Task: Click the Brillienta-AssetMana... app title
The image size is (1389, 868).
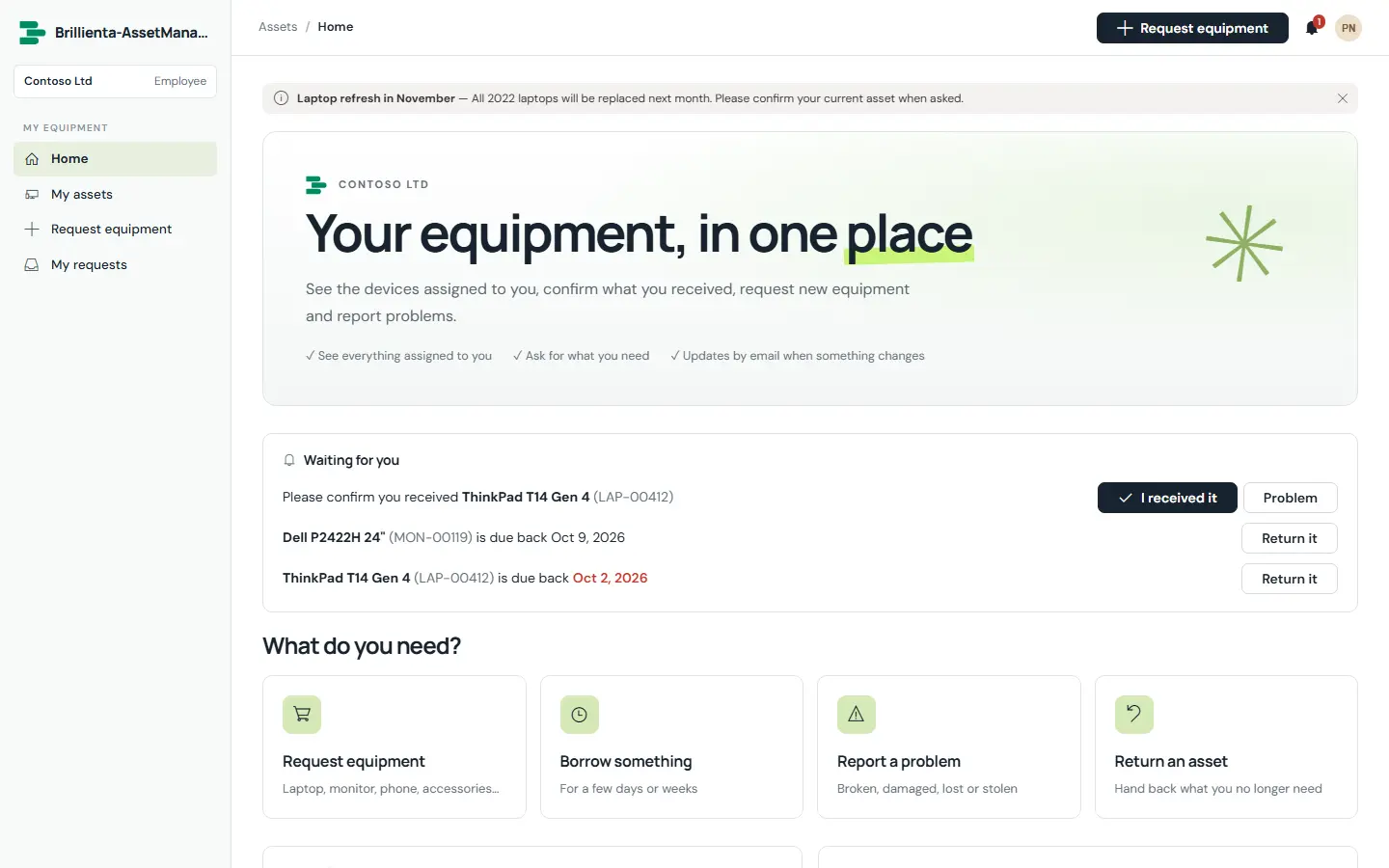Action: [x=131, y=33]
